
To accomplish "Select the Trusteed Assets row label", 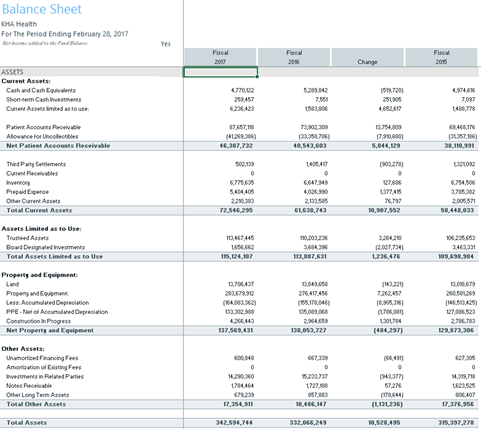I will pos(27,238).
